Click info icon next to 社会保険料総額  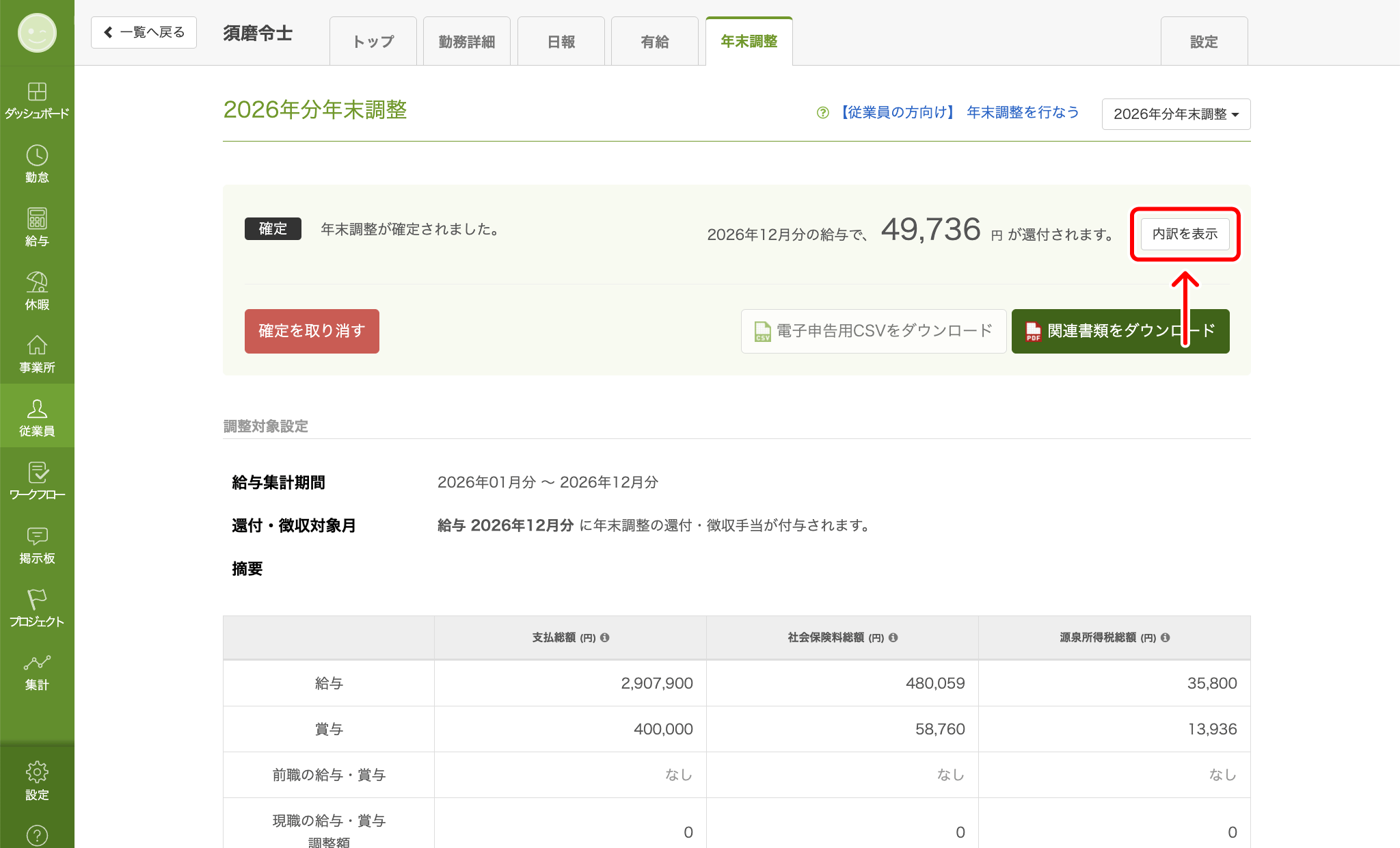coord(893,637)
